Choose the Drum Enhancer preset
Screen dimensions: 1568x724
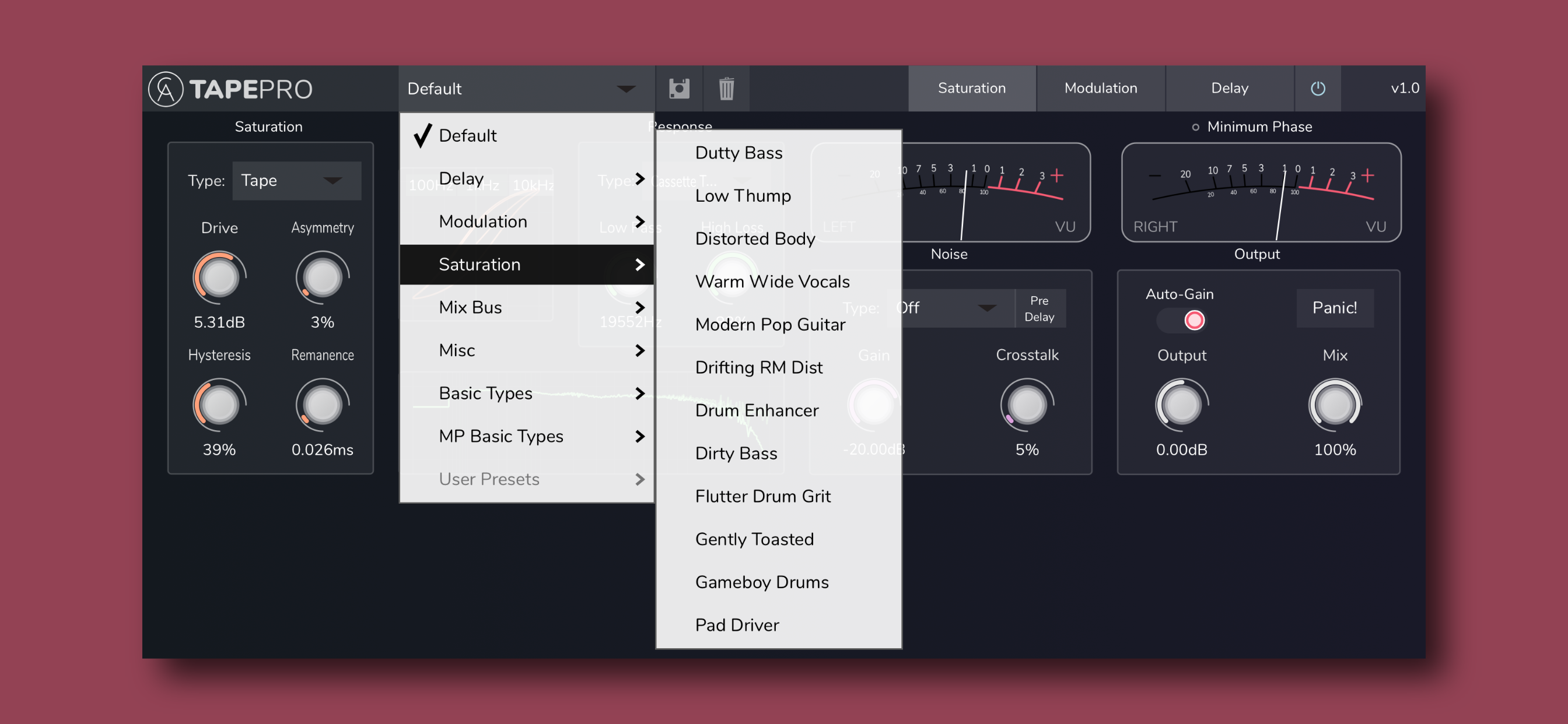coord(779,410)
